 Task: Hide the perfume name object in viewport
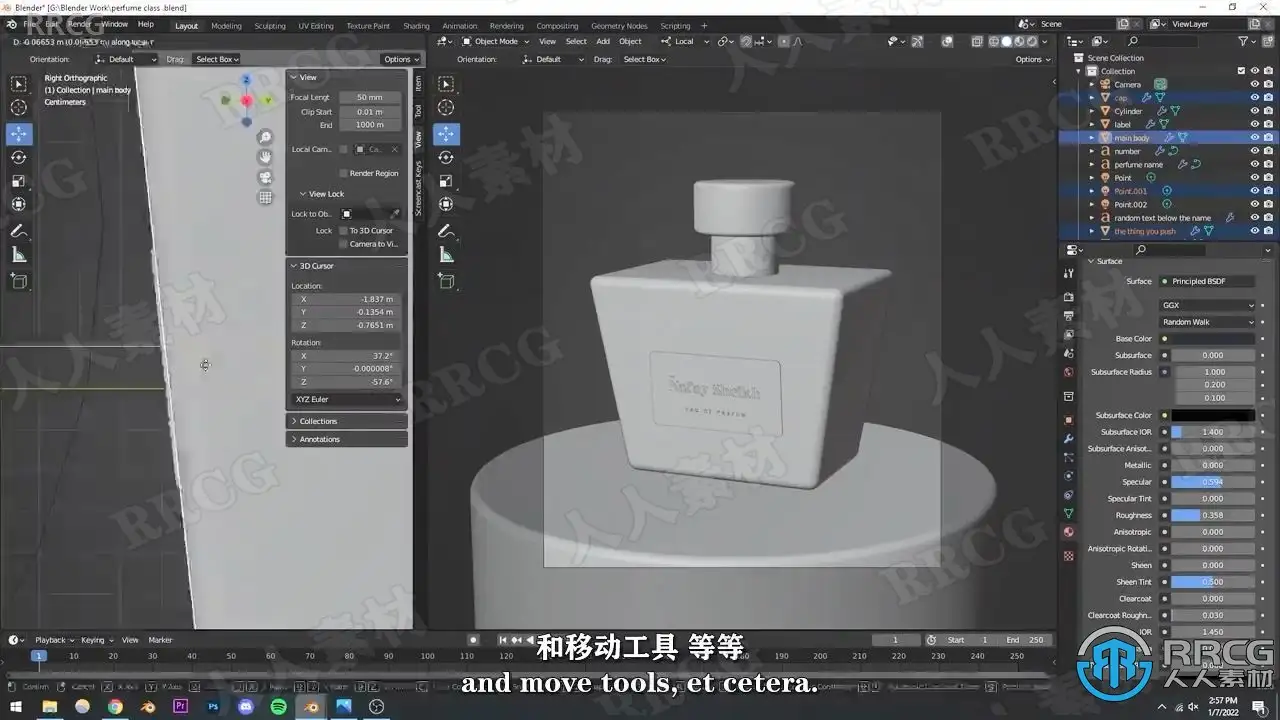[x=1254, y=164]
